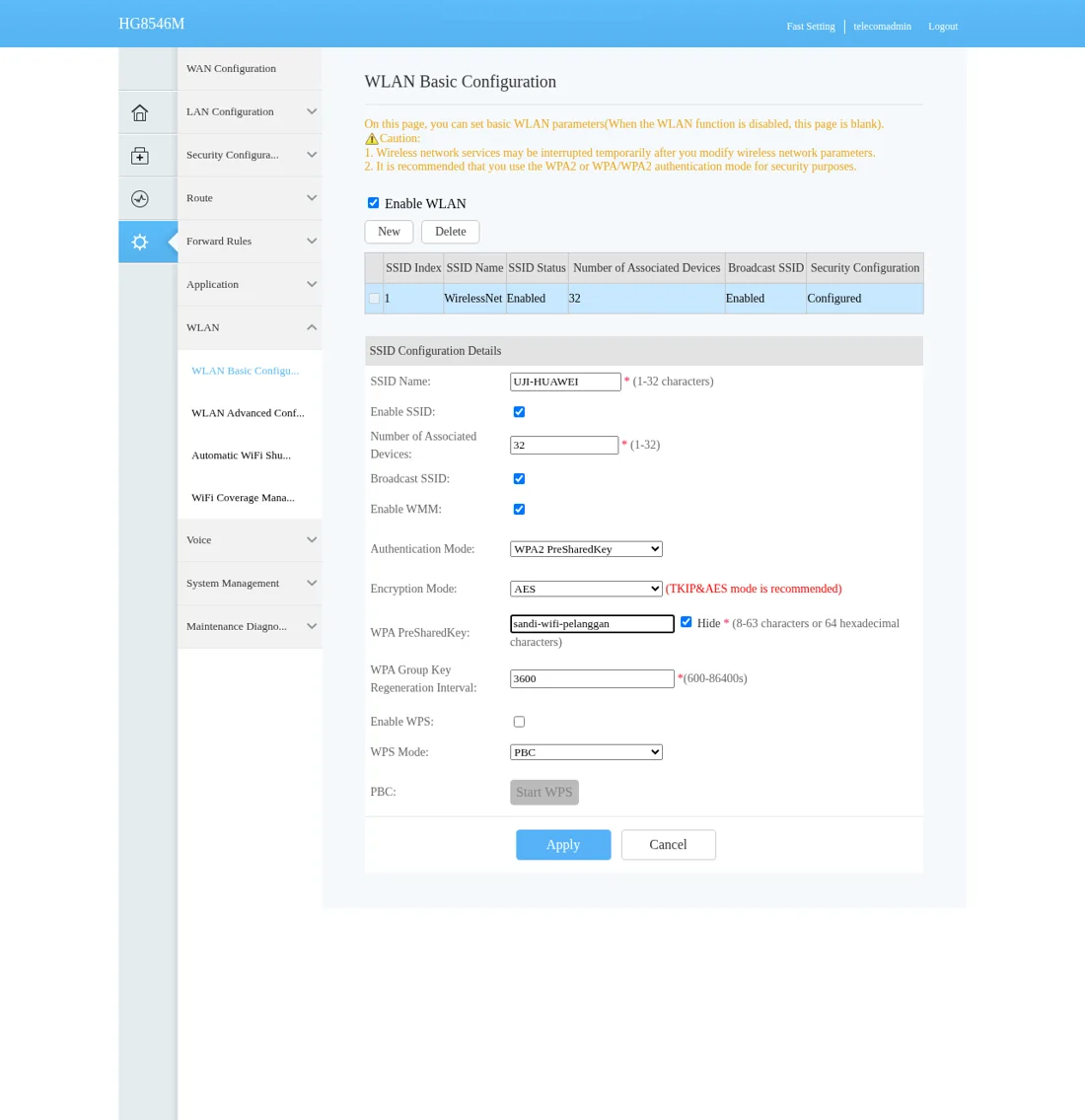Open the Voice menu item
The image size is (1085, 1120).
(x=250, y=540)
